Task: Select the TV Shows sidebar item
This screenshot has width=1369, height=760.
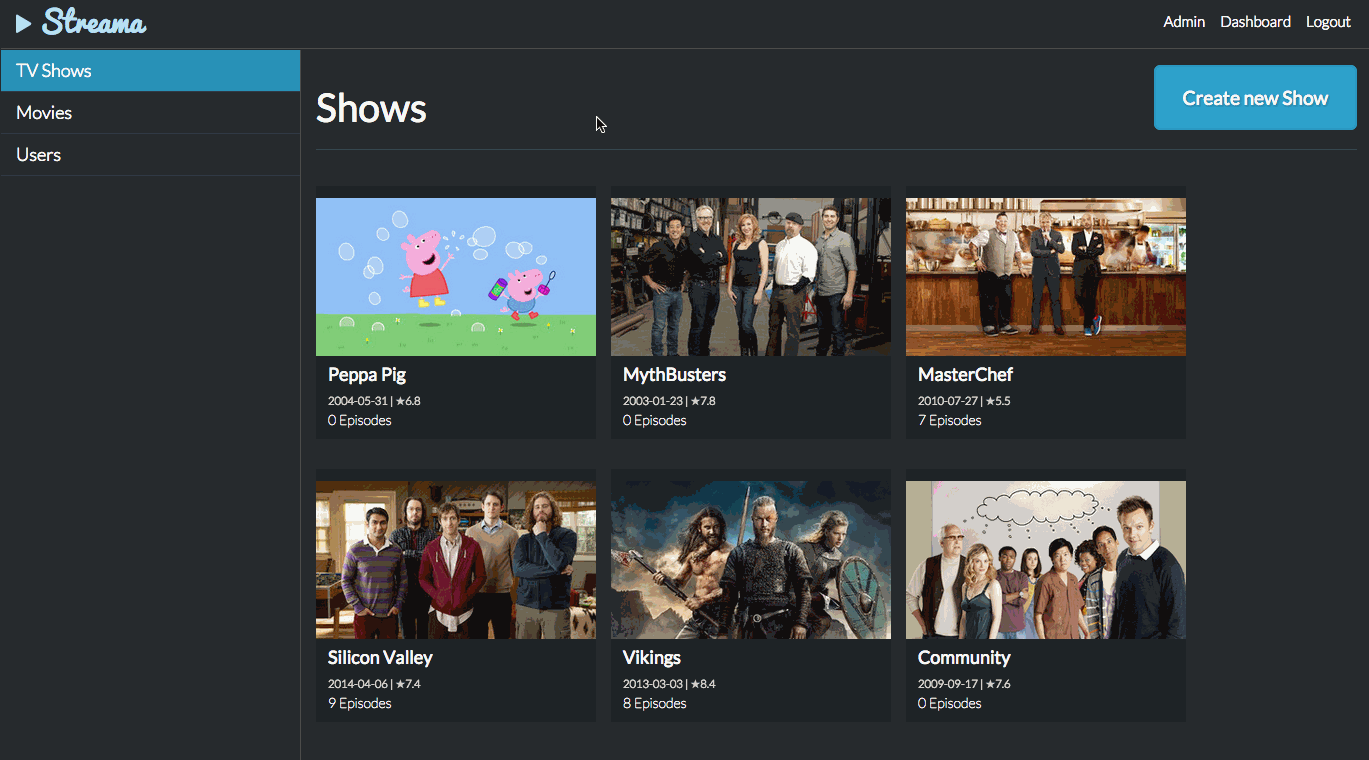Action: 150,71
